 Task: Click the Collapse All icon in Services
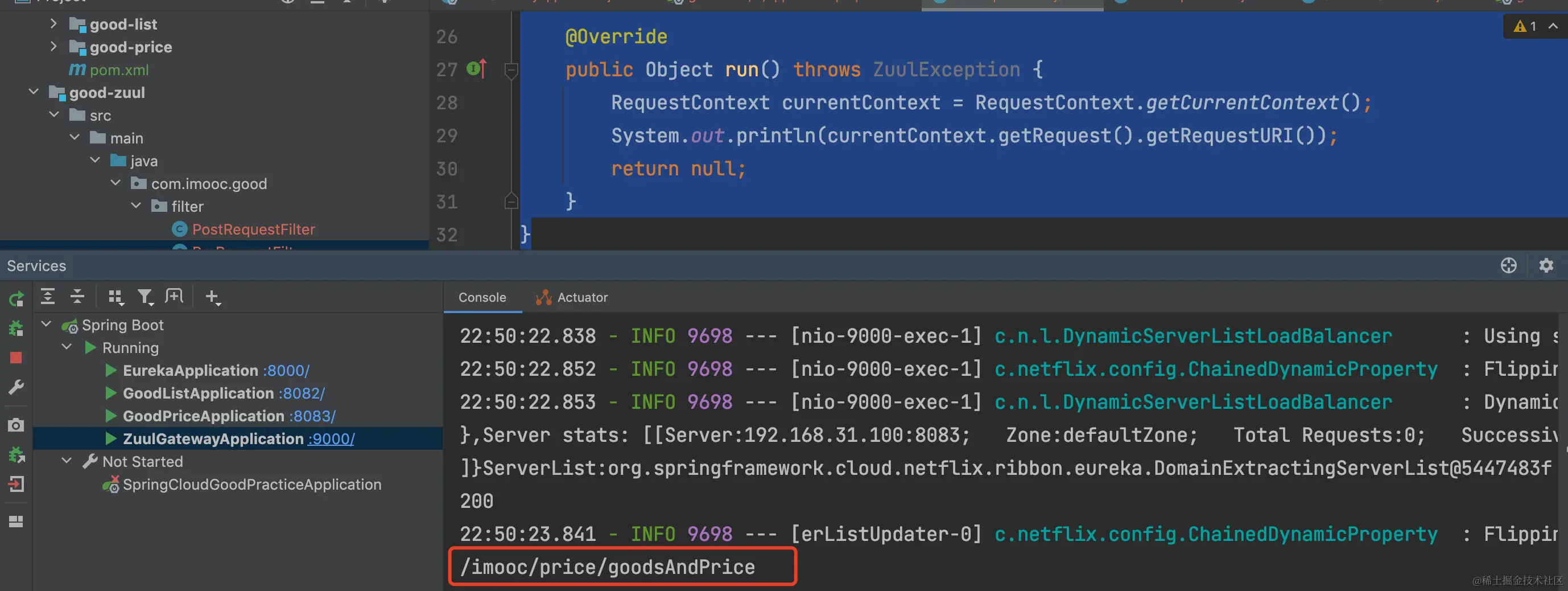(x=77, y=297)
